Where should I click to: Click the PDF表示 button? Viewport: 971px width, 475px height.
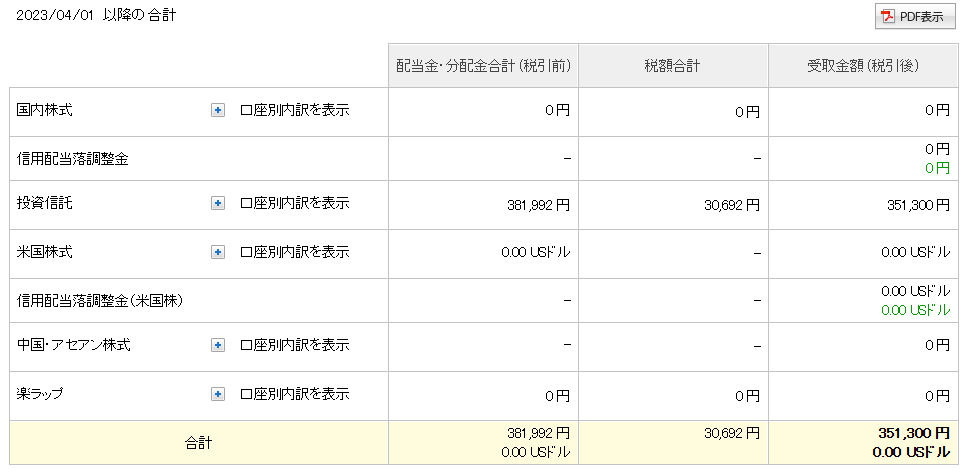pos(915,17)
